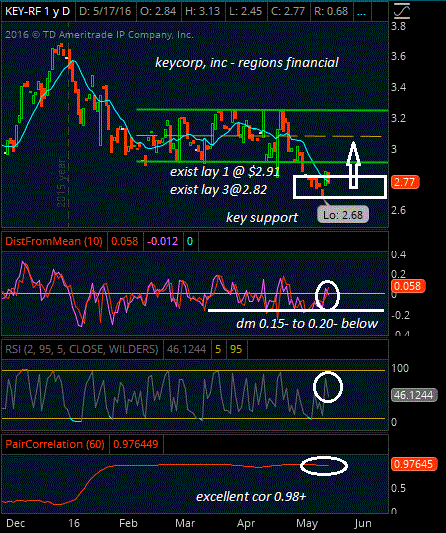Click the 2.77 last price bubble

(405, 183)
